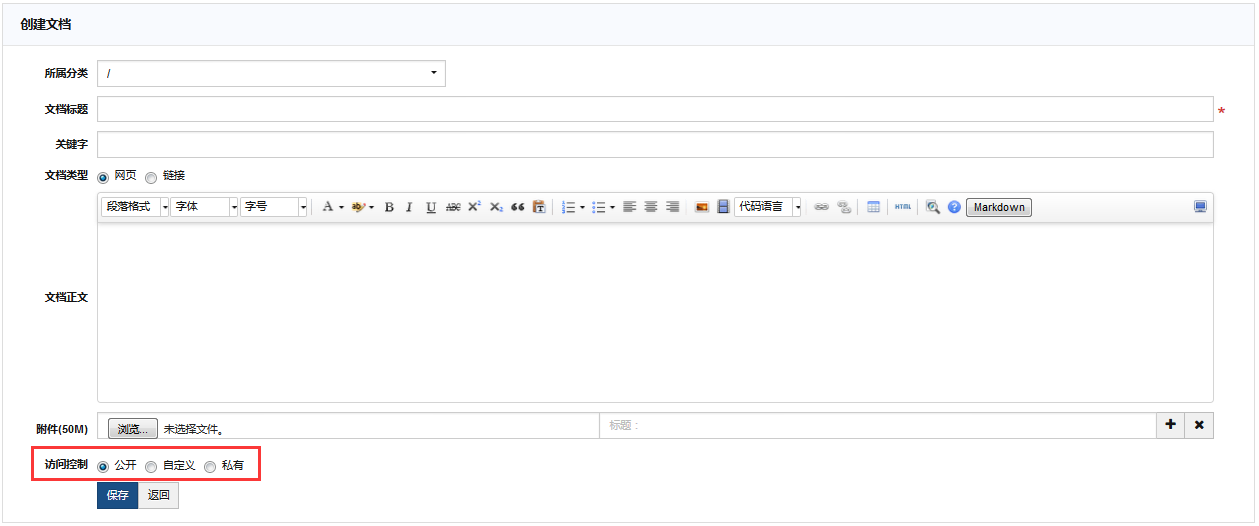Image resolution: width=1259 pixels, height=526 pixels.
Task: Insert an image into the document
Action: point(702,207)
